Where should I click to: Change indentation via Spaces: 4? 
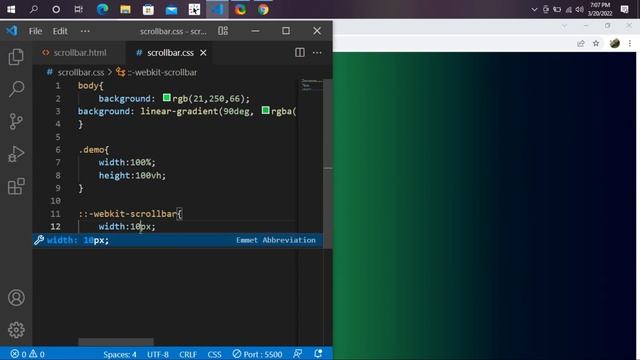click(120, 354)
